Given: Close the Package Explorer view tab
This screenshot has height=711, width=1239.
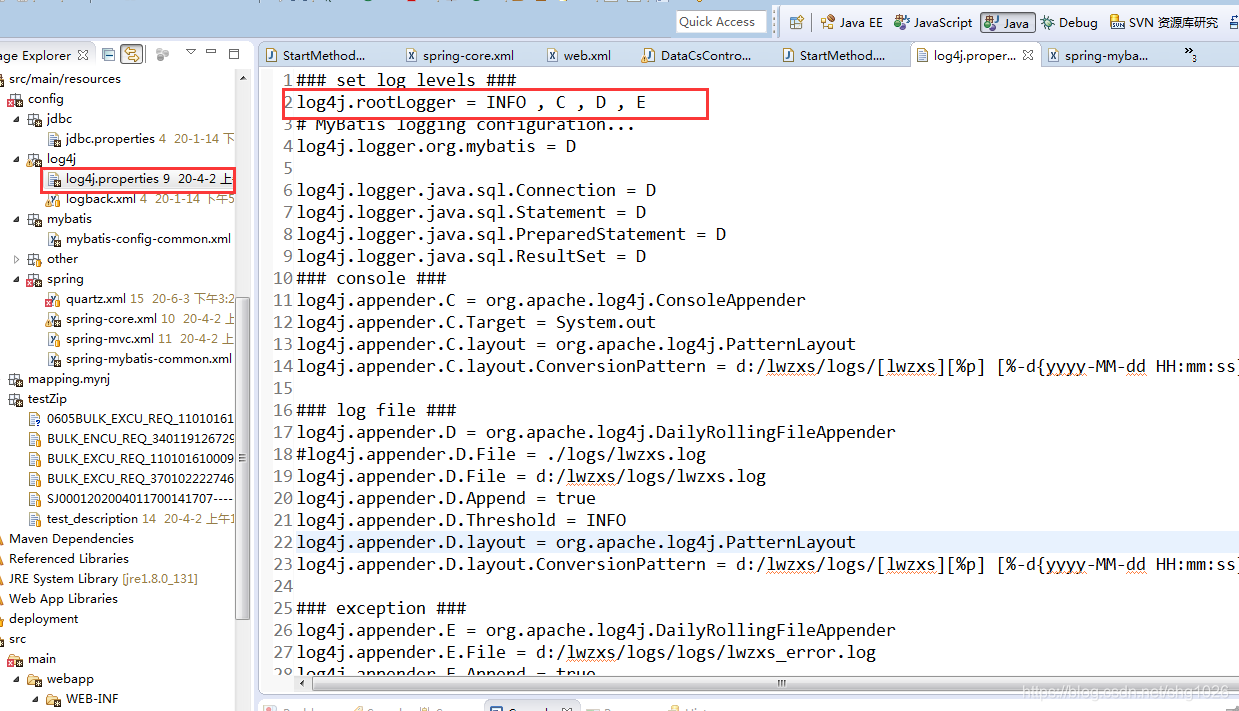Looking at the screenshot, I should 84,55.
